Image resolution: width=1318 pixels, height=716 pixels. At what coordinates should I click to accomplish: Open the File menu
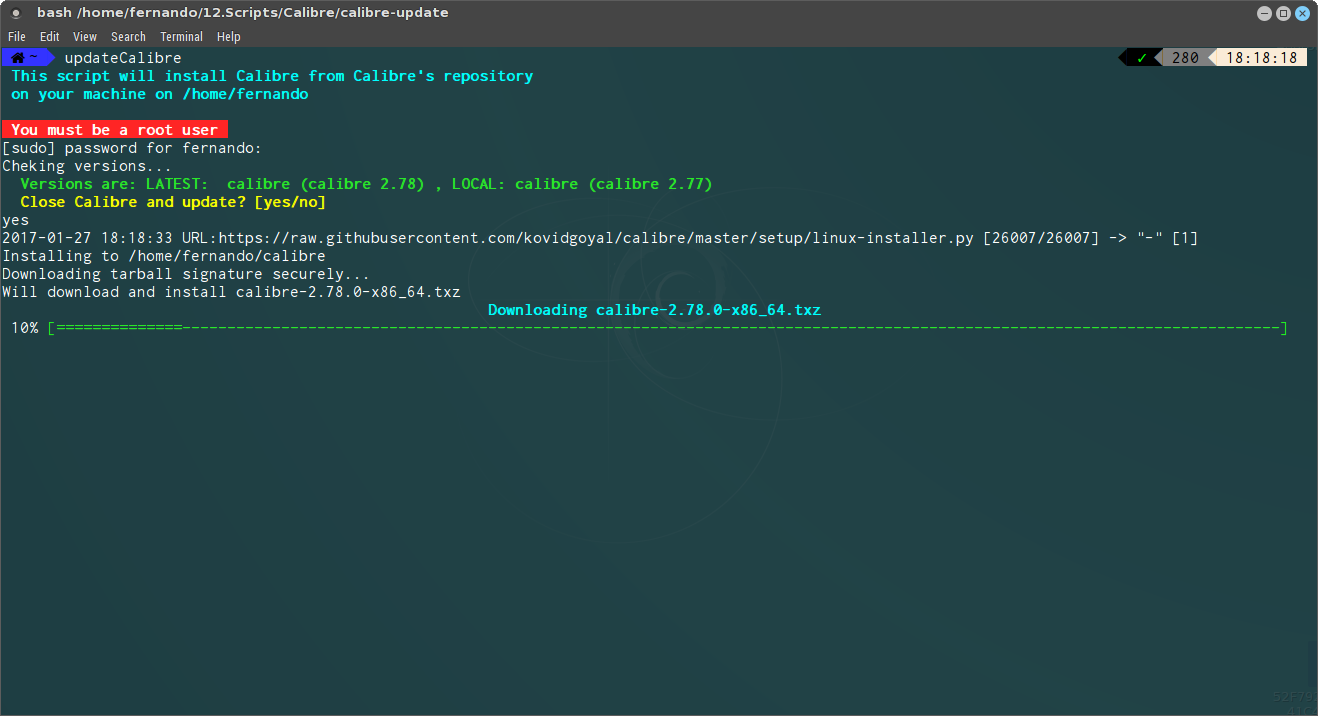tap(17, 37)
